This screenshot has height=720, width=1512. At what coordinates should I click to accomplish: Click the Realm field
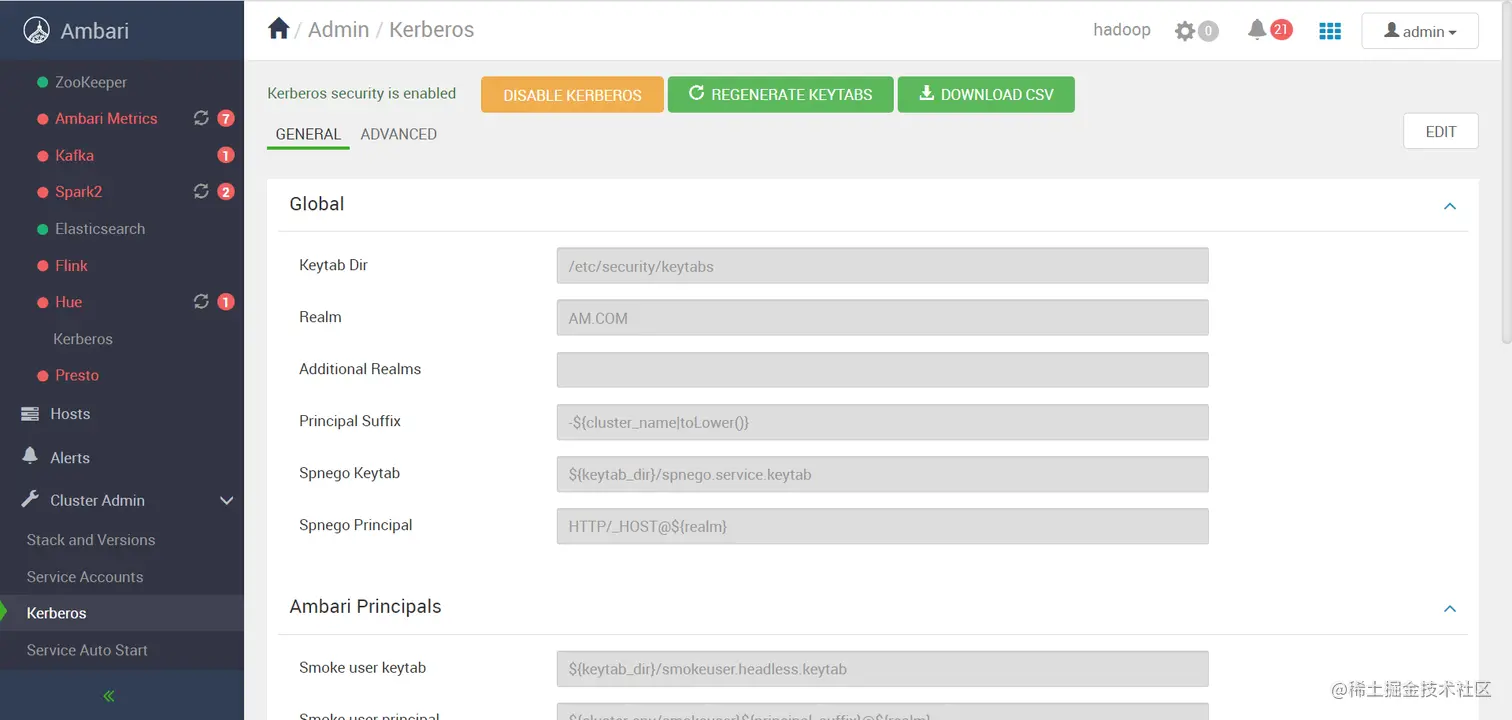pyautogui.click(x=882, y=318)
